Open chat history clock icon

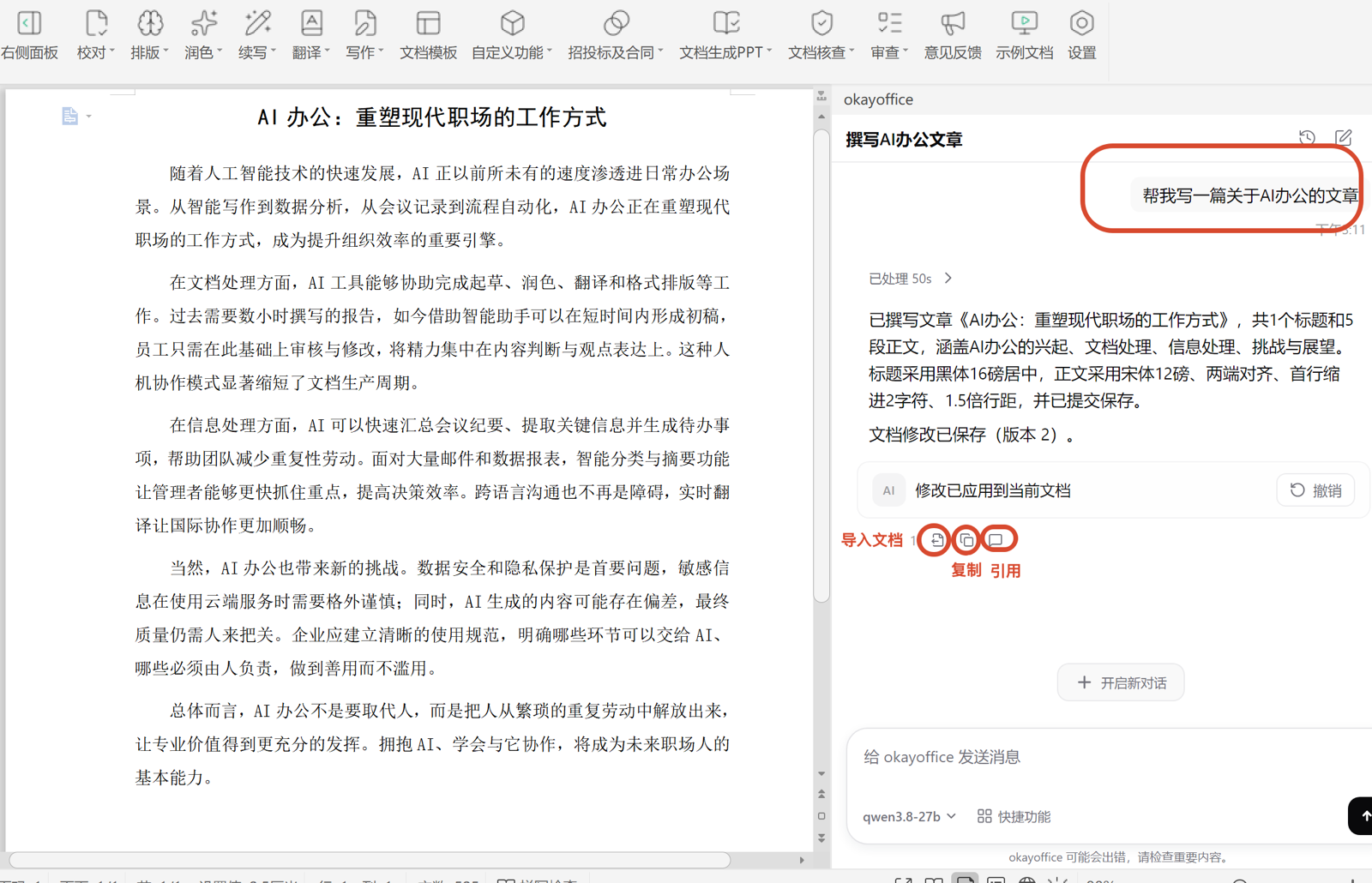click(1307, 138)
